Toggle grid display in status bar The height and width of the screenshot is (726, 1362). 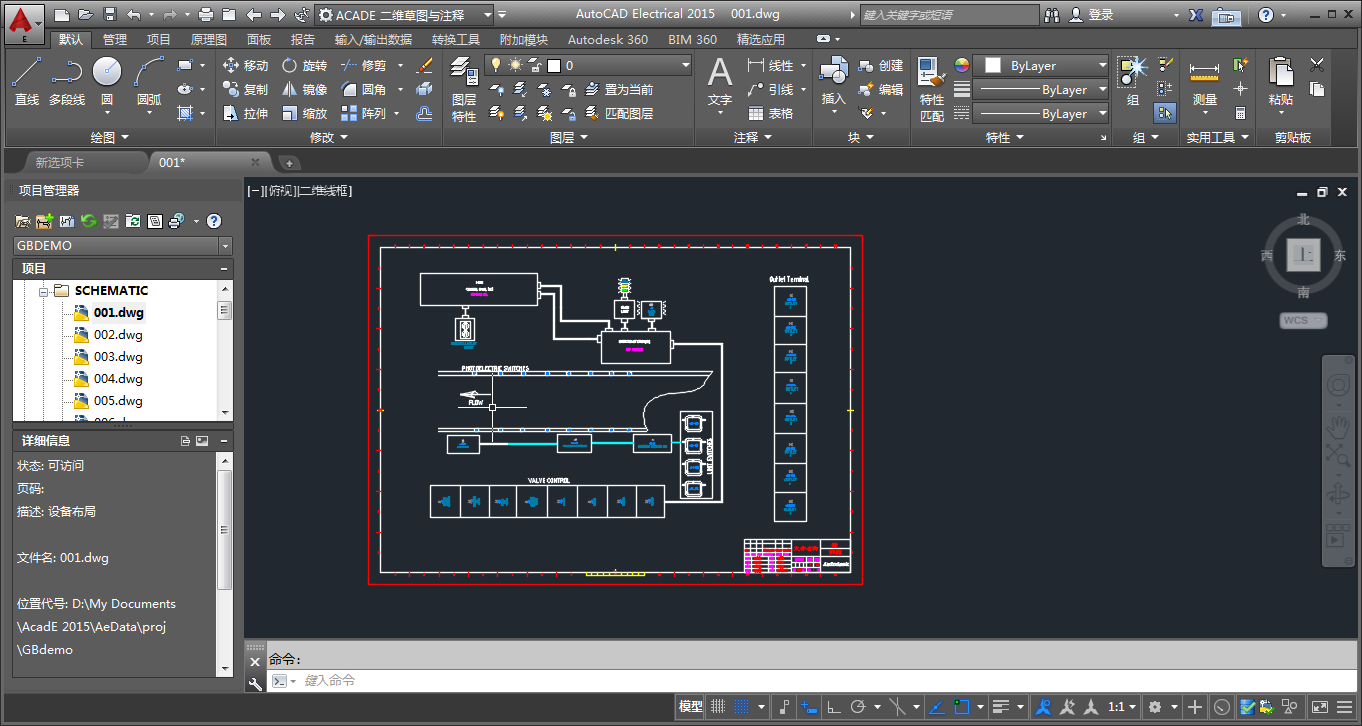[717, 707]
